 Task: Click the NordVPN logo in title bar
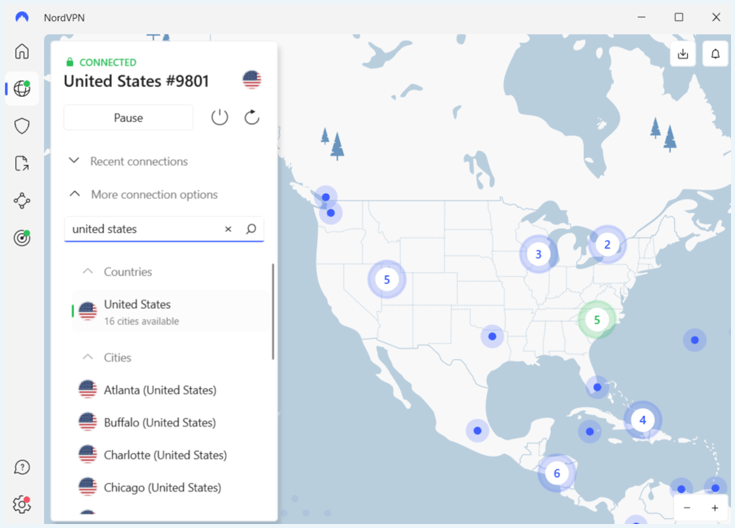coord(22,17)
